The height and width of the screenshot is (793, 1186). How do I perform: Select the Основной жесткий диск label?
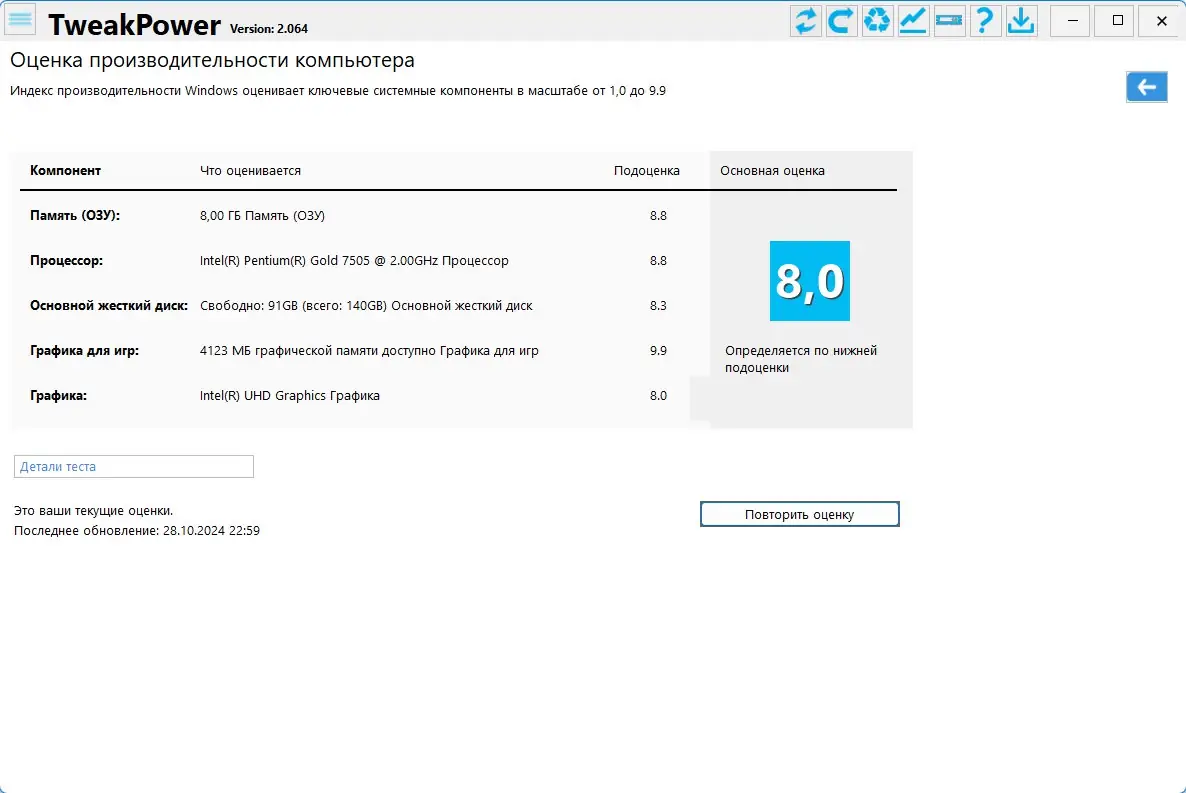(109, 306)
